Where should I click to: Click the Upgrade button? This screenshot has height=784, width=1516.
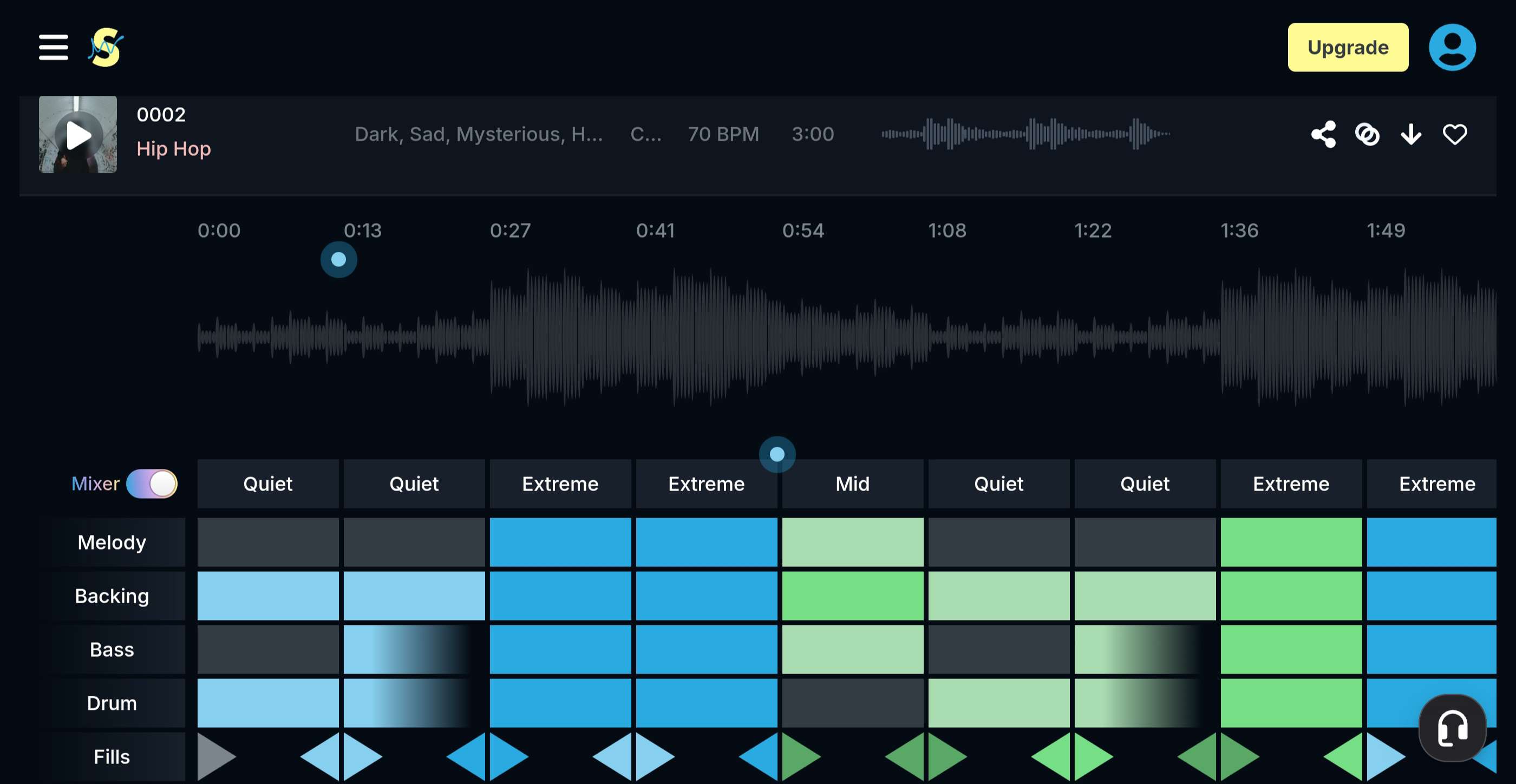[x=1348, y=47]
